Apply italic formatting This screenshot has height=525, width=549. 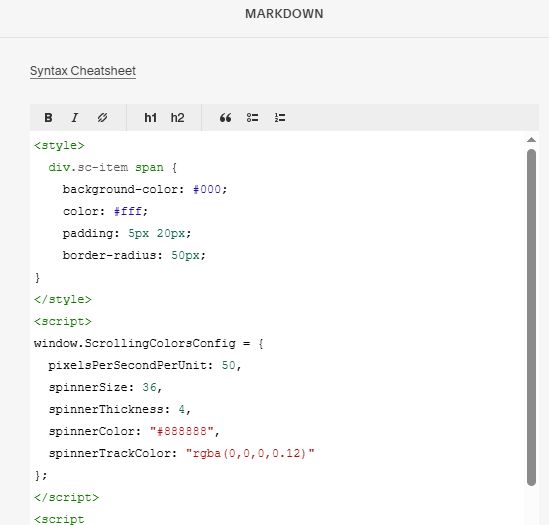[75, 118]
